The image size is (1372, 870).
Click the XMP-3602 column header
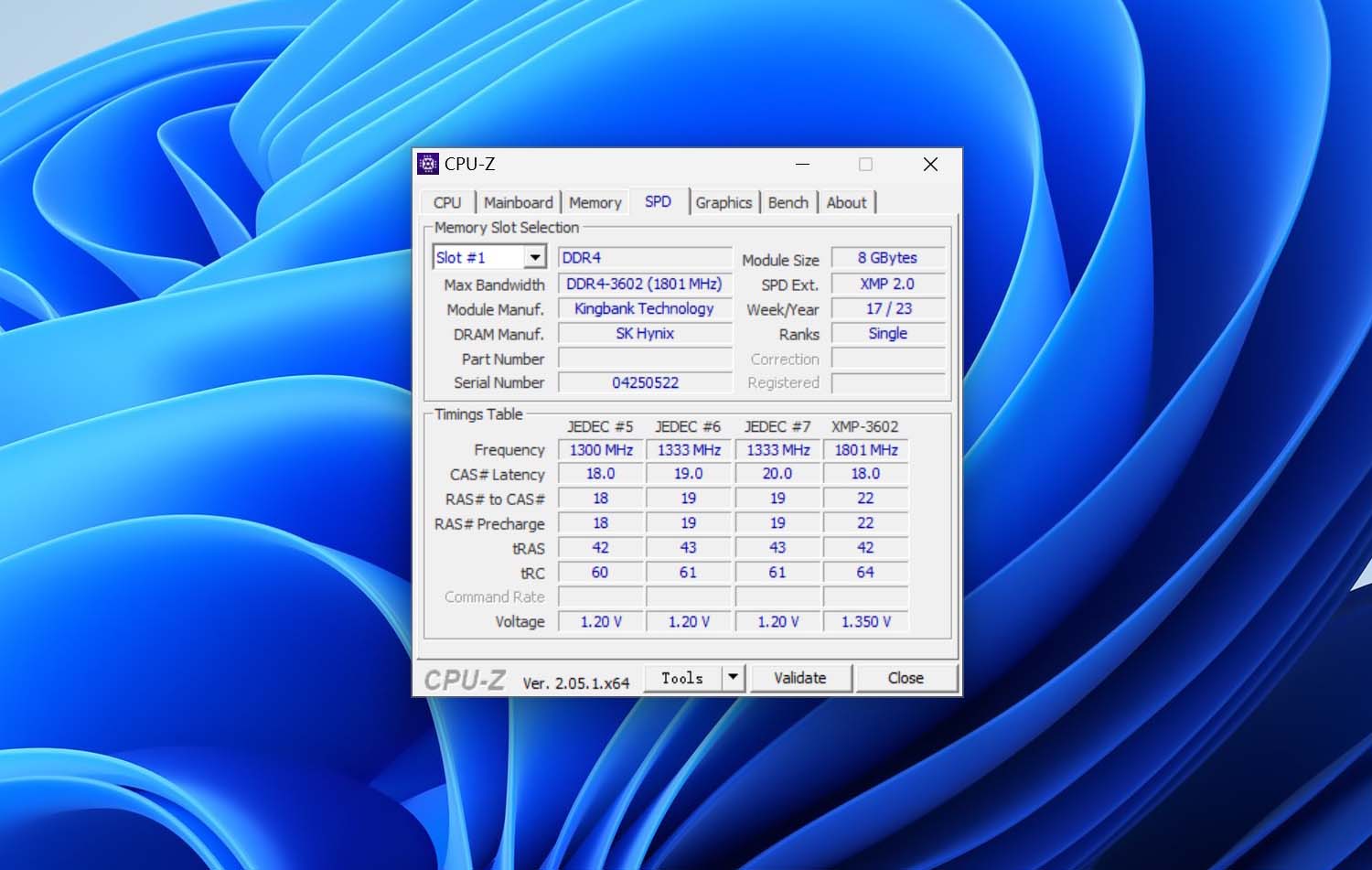pos(865,426)
